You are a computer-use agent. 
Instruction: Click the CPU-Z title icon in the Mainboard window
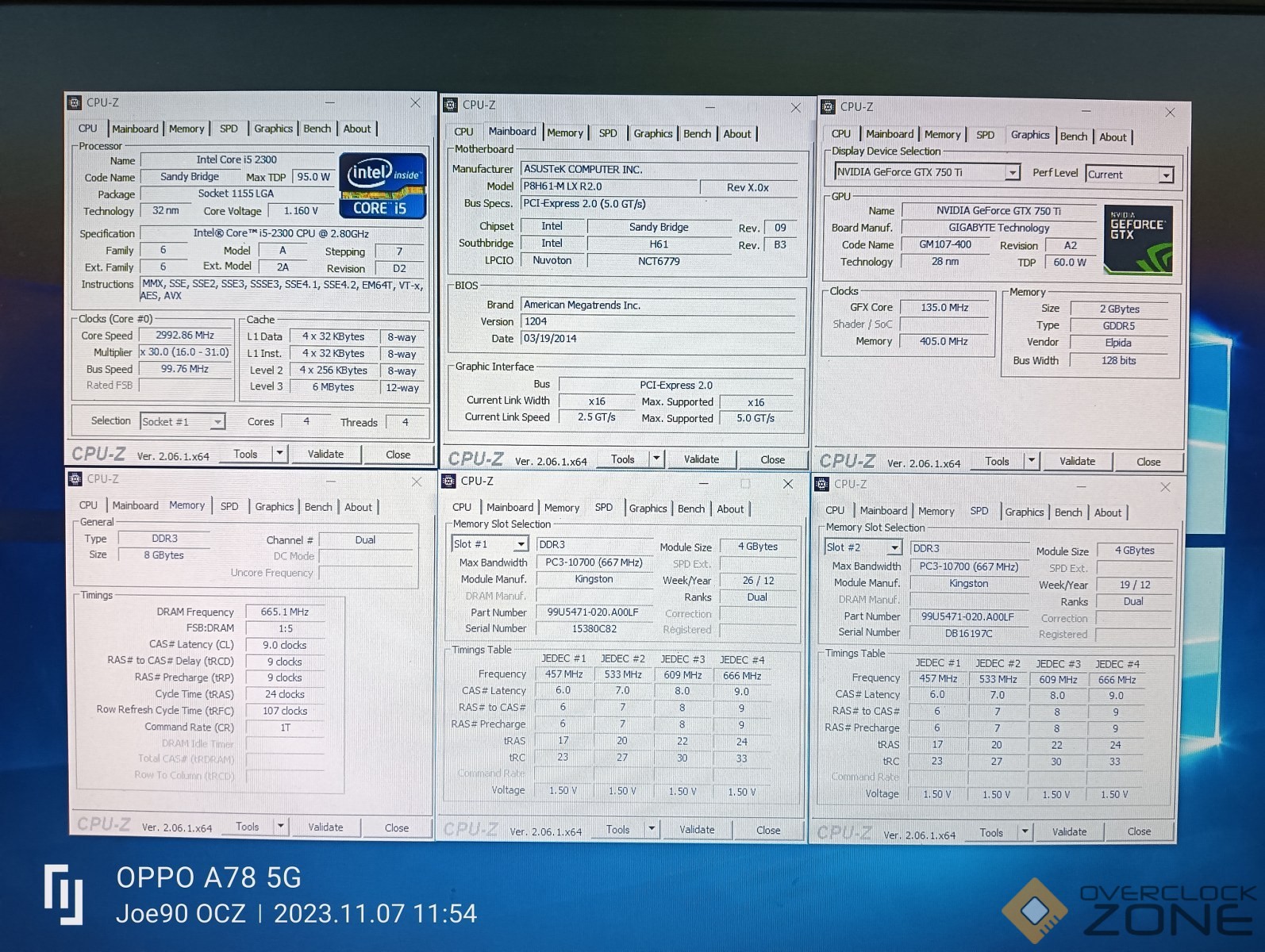451,105
